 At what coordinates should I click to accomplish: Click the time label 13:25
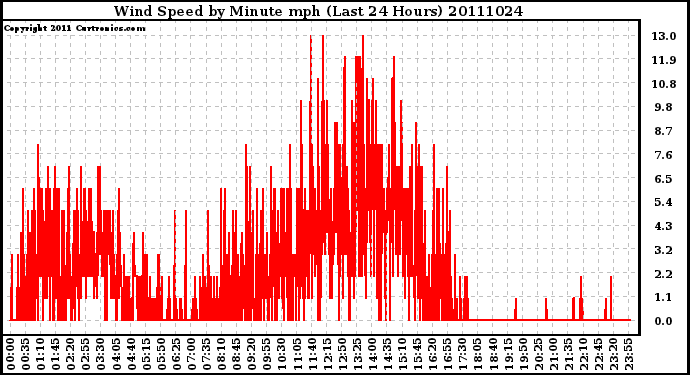pyautogui.click(x=357, y=355)
